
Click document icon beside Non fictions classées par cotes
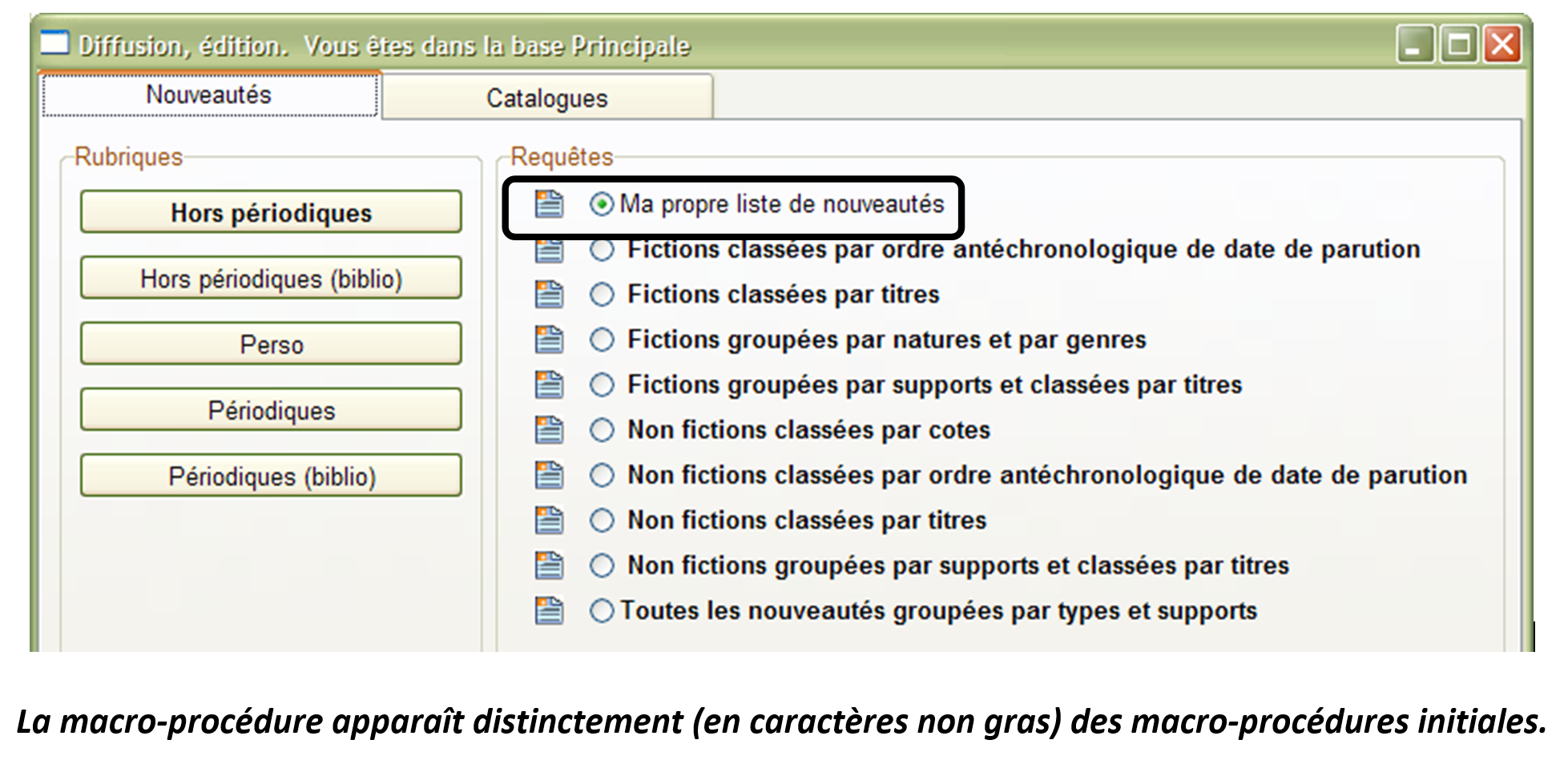click(549, 430)
